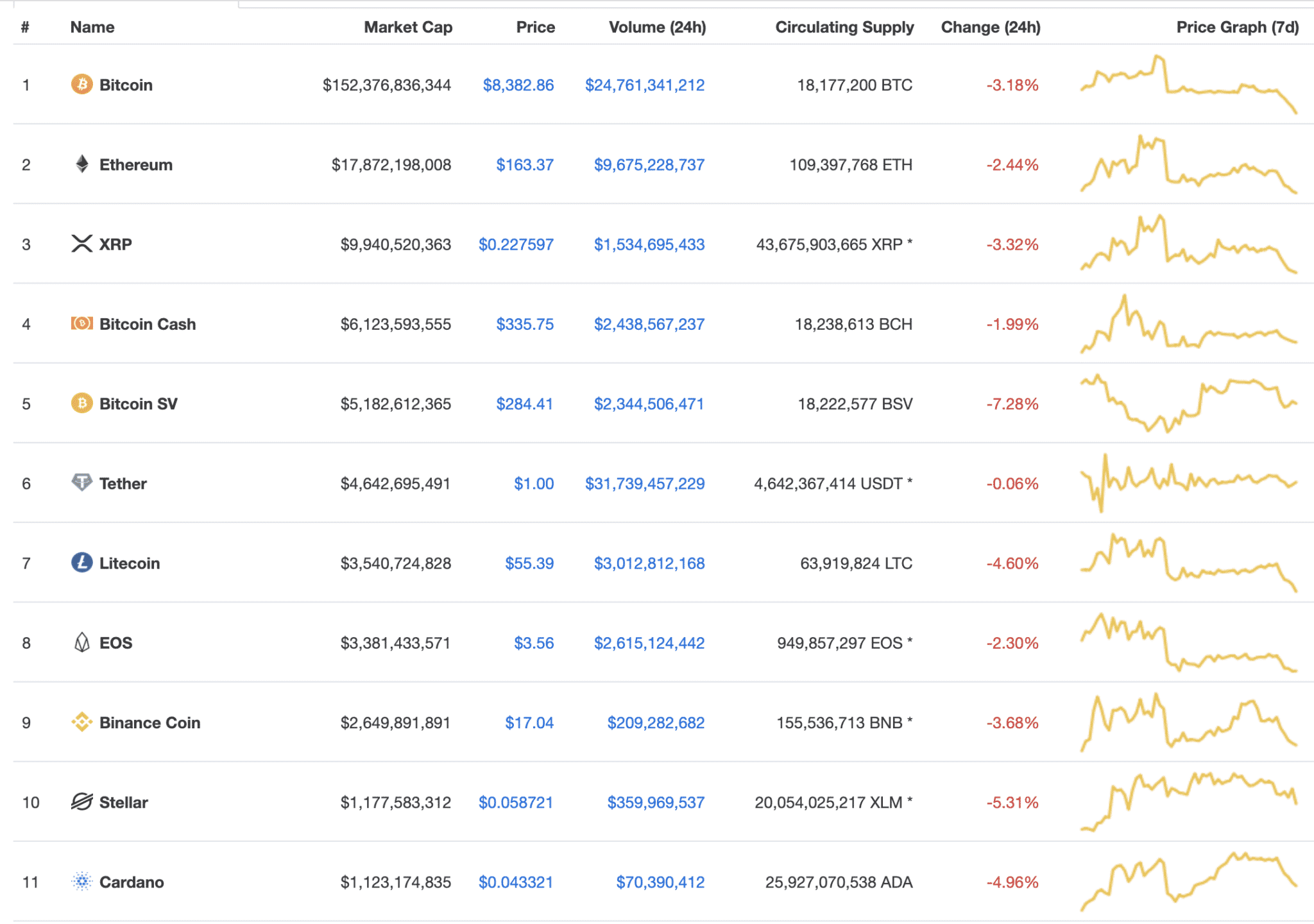
Task: Sort by the Name column header
Action: click(92, 27)
